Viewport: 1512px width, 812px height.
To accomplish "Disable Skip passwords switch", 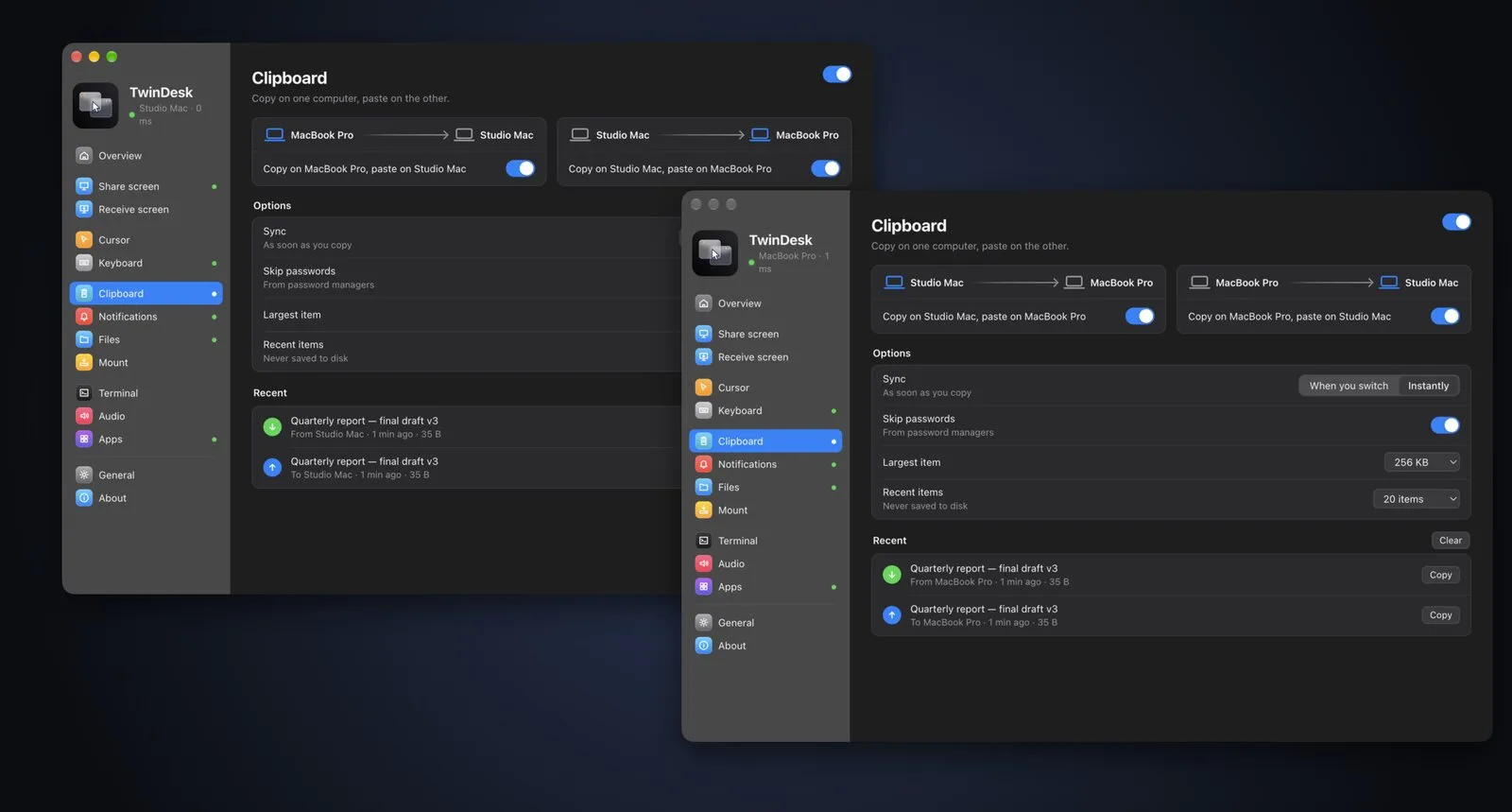I will (x=1445, y=425).
